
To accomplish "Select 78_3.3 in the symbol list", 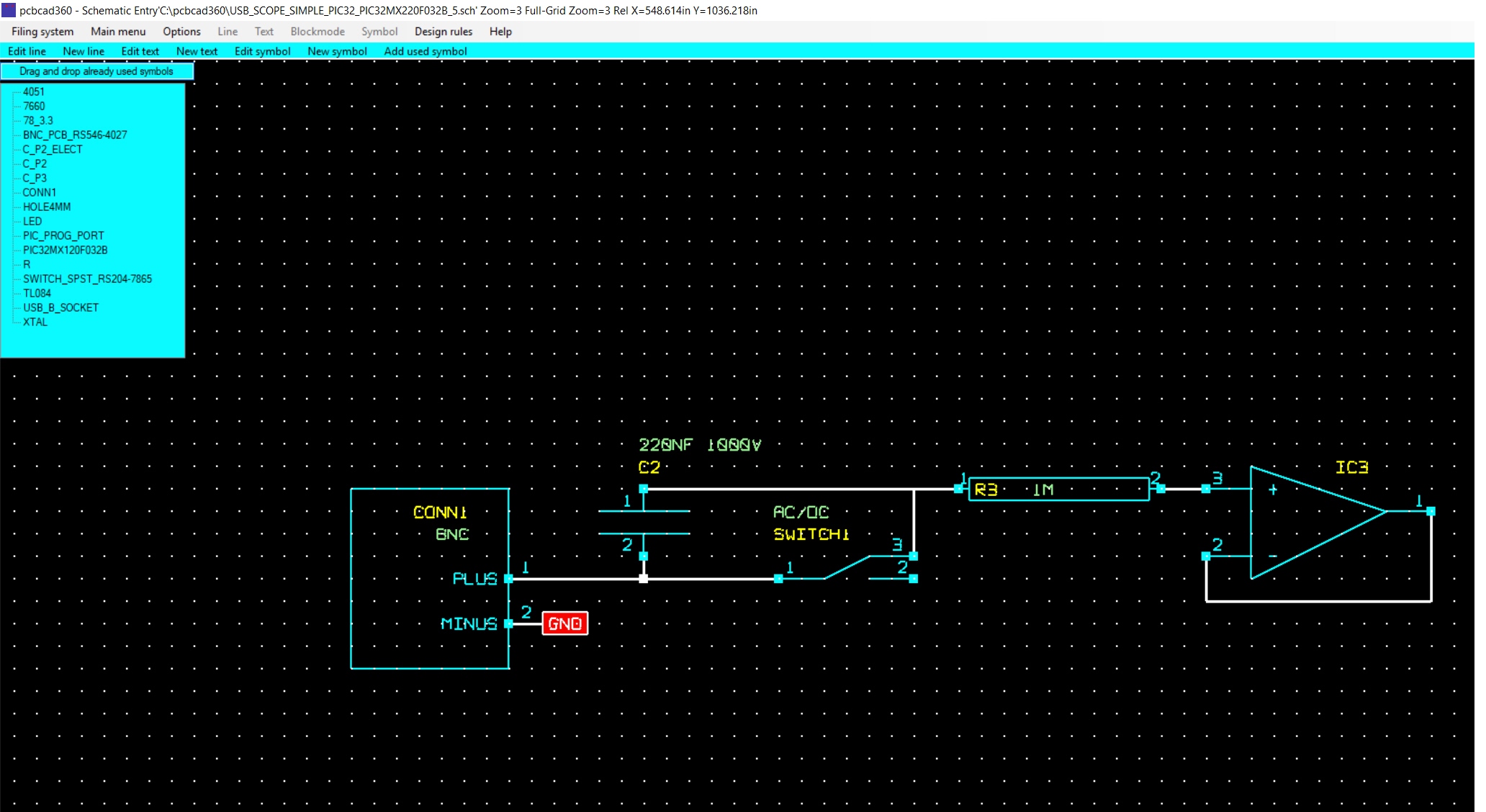I will (37, 120).
